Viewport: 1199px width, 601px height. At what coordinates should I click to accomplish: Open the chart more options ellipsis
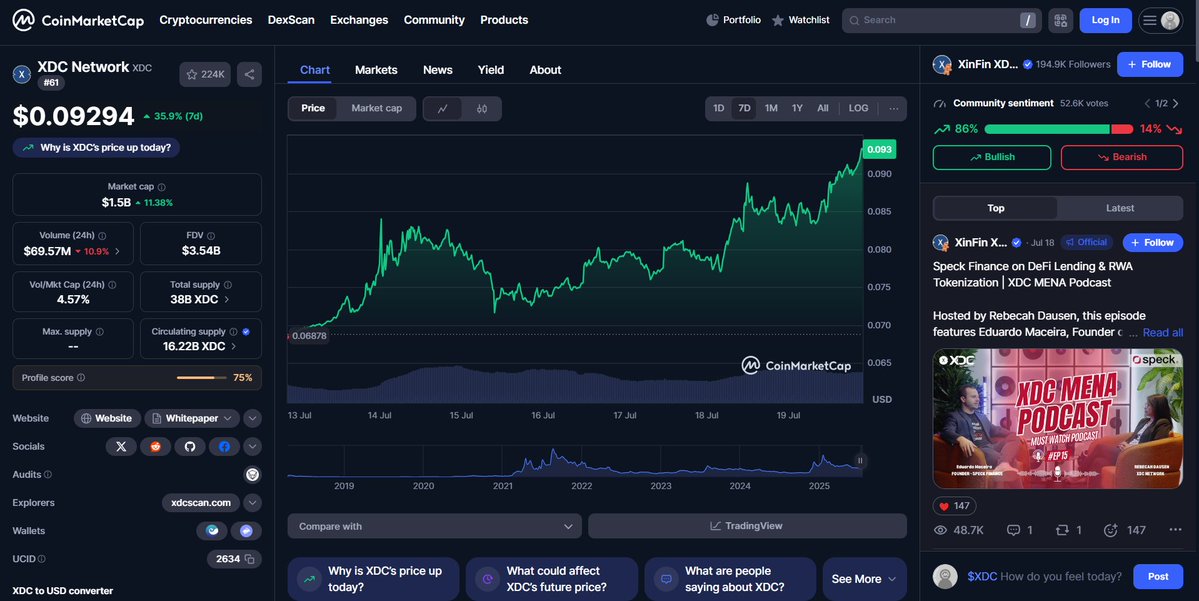[893, 109]
